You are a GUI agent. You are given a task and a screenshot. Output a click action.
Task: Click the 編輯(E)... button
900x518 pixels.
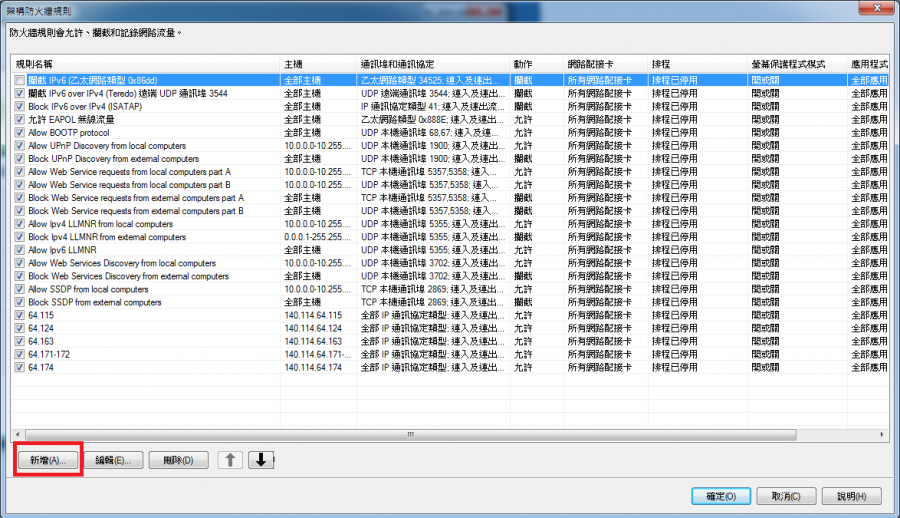112,460
